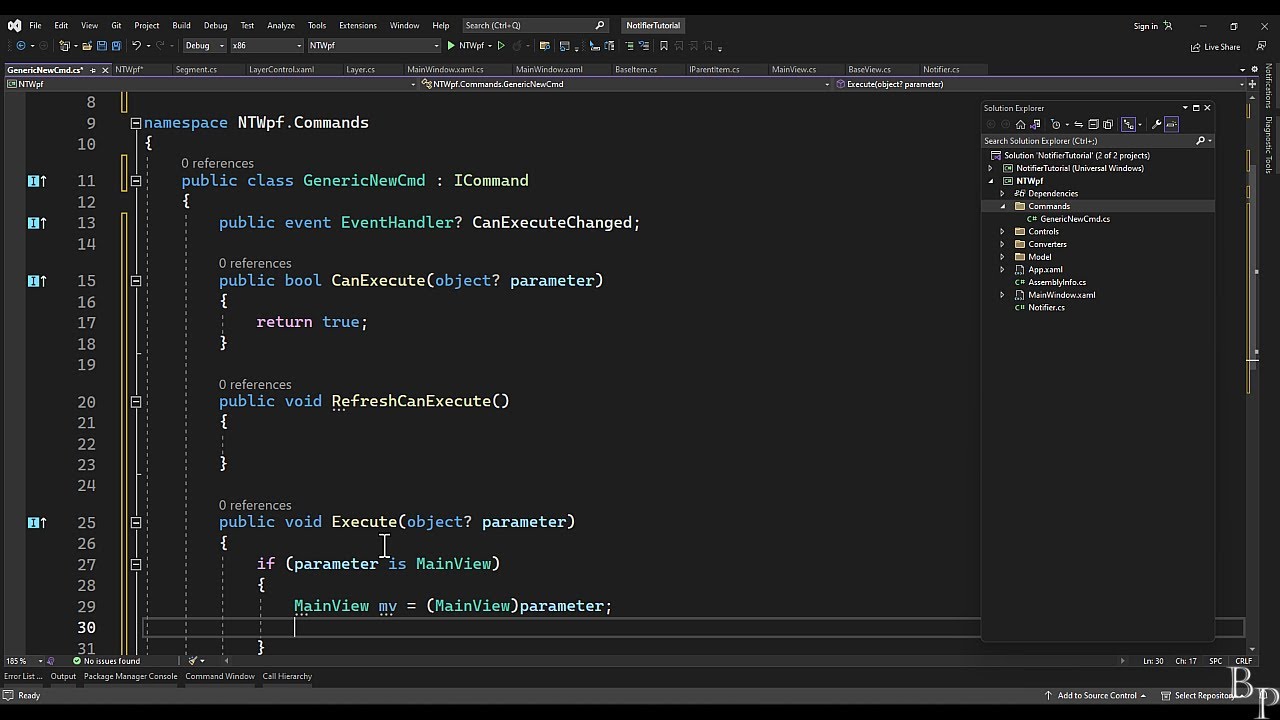Click the bookmark icon in the toolbar
The height and width of the screenshot is (720, 1280).
(663, 45)
